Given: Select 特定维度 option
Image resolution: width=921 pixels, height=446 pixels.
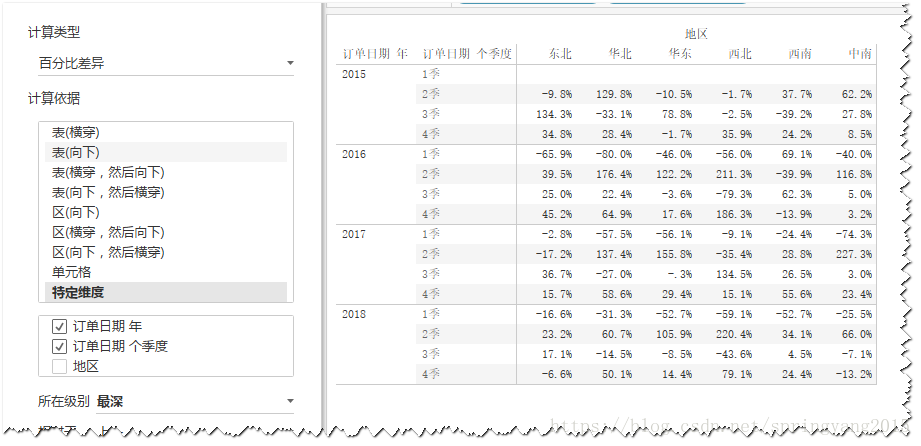Looking at the screenshot, I should (x=166, y=292).
